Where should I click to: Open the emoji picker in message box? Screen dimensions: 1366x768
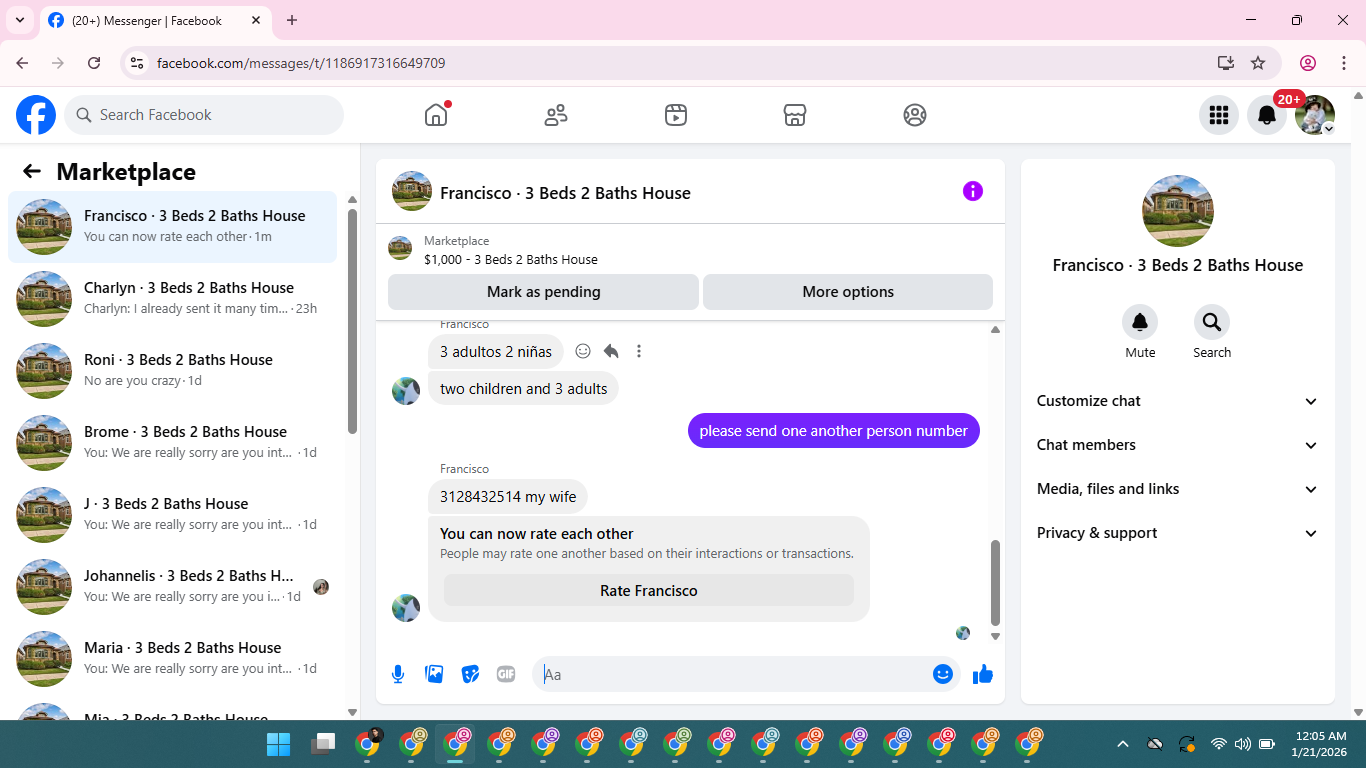click(x=943, y=674)
